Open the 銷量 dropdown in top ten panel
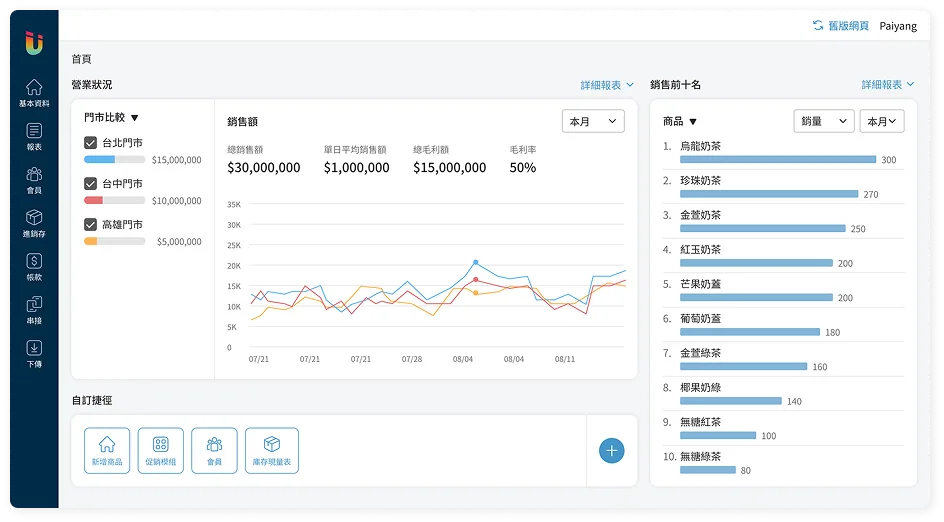 [824, 122]
